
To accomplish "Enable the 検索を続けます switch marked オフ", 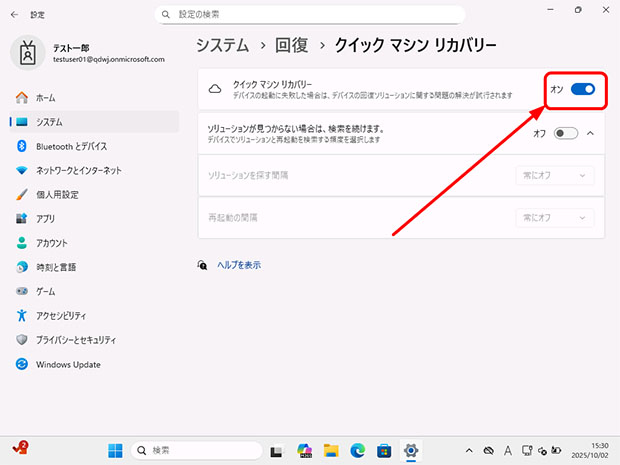I will (566, 133).
